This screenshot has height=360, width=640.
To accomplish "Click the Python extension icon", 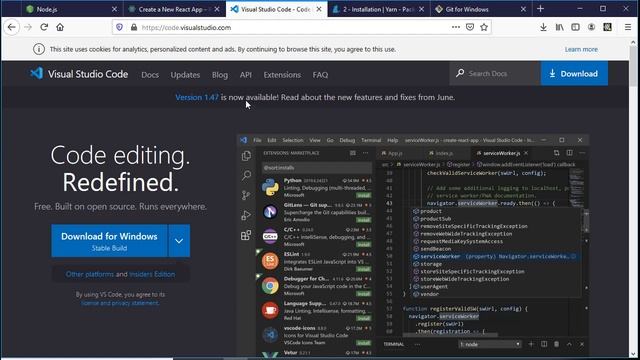I will [270, 187].
